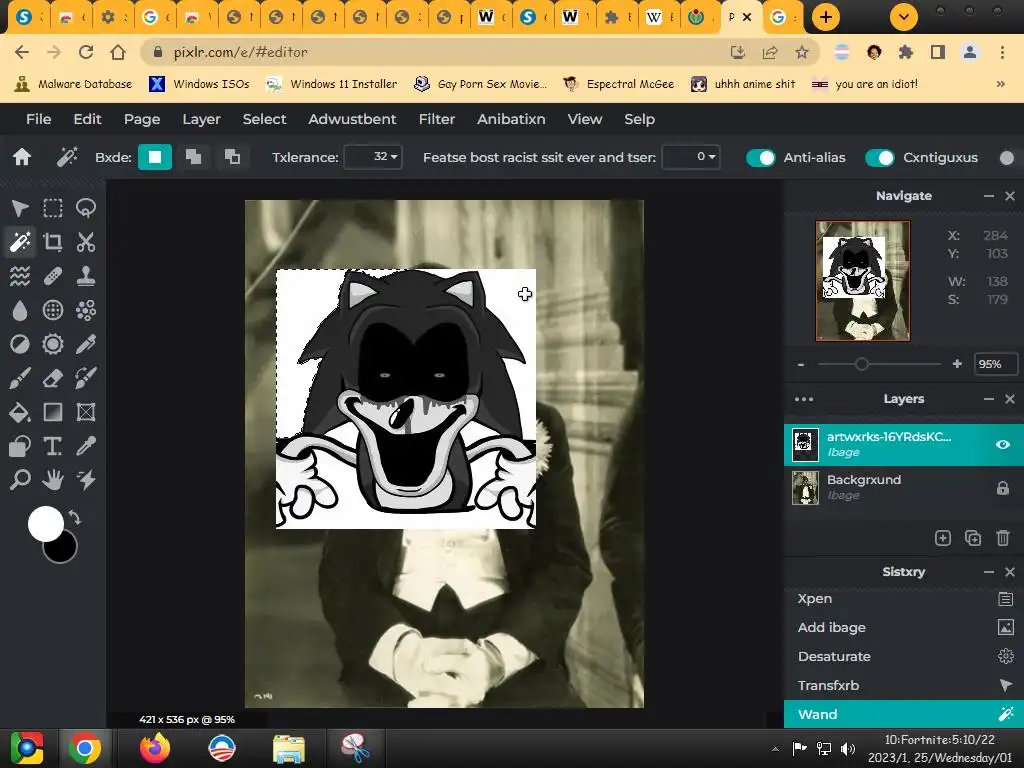This screenshot has width=1024, height=768.
Task: Open the Select menu
Action: point(264,119)
